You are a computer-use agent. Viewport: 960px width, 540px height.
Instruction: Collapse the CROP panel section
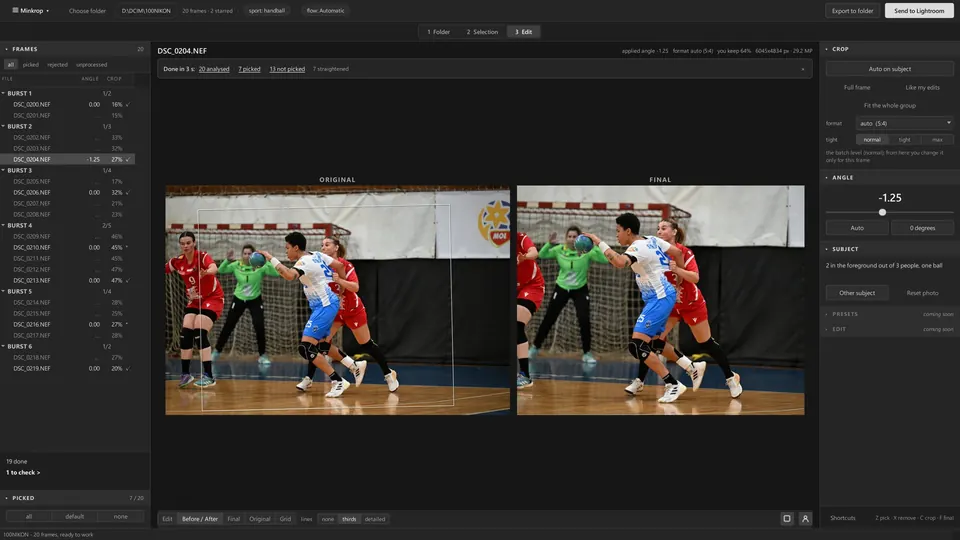tap(827, 49)
